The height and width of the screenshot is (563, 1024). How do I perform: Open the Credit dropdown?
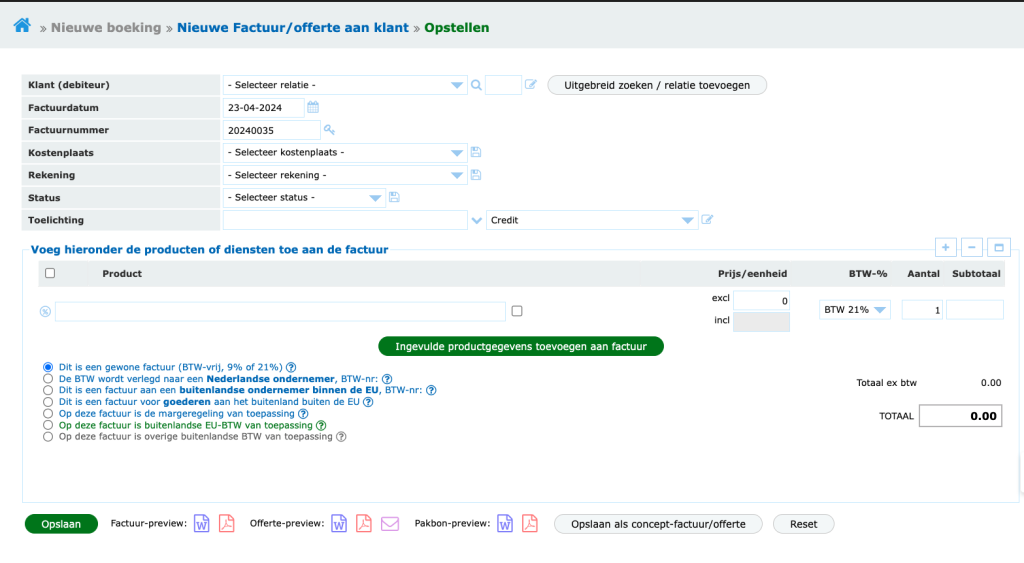(592, 220)
